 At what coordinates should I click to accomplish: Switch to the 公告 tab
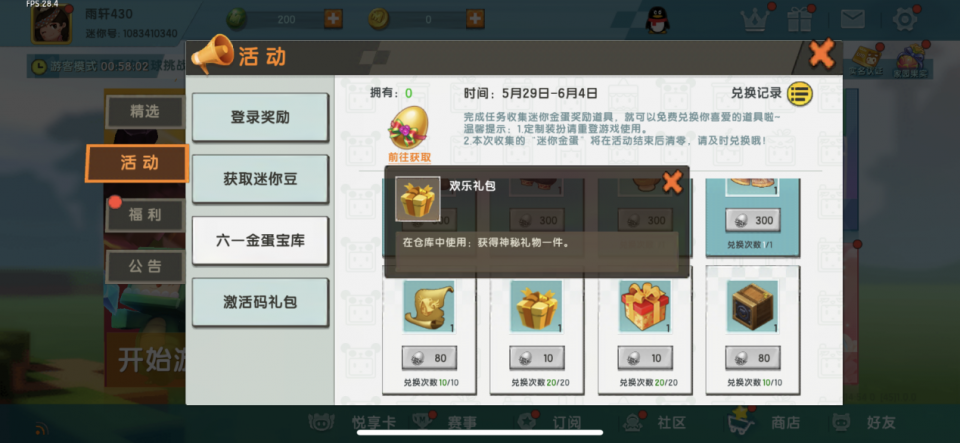(x=145, y=267)
